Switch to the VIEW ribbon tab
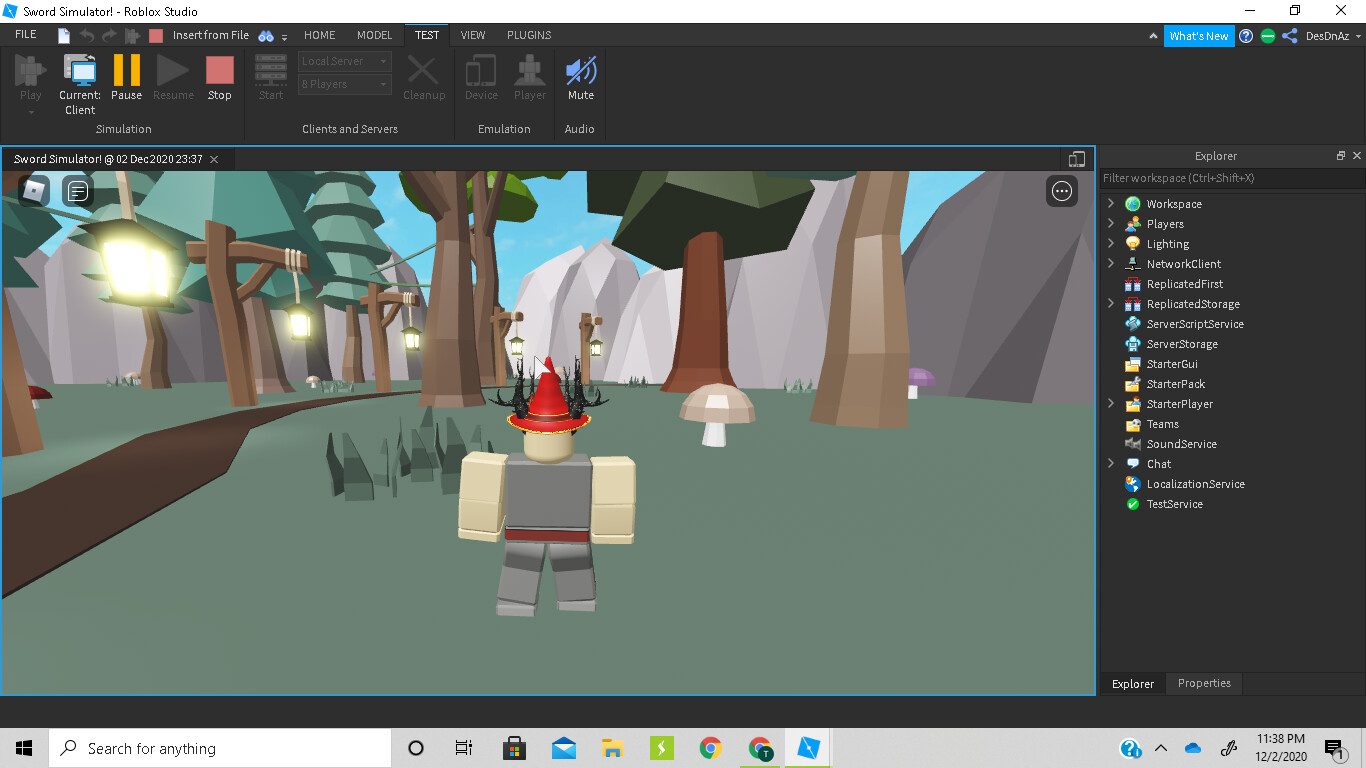 pos(473,35)
